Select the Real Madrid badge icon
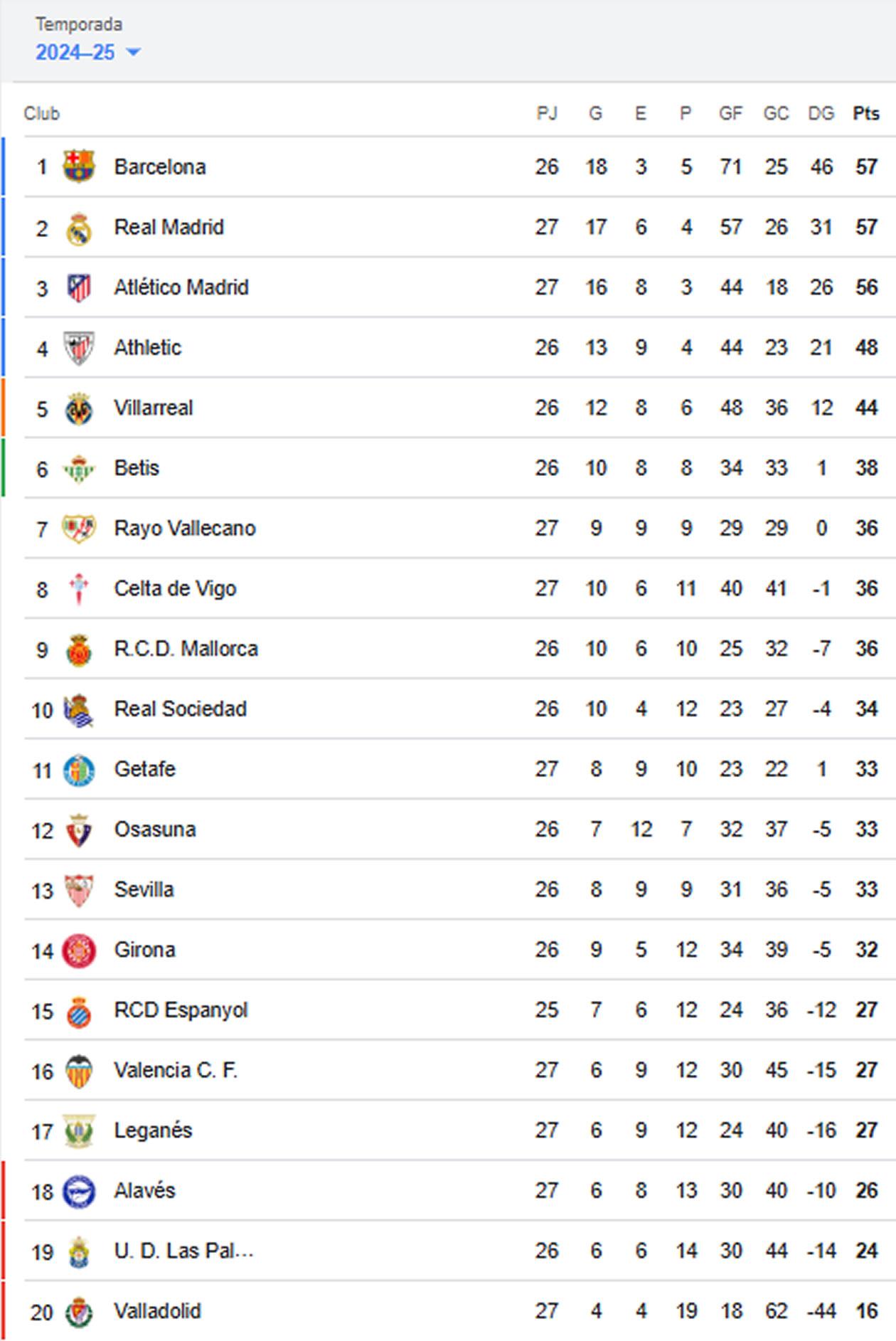This screenshot has width=896, height=1341. pyautogui.click(x=80, y=226)
